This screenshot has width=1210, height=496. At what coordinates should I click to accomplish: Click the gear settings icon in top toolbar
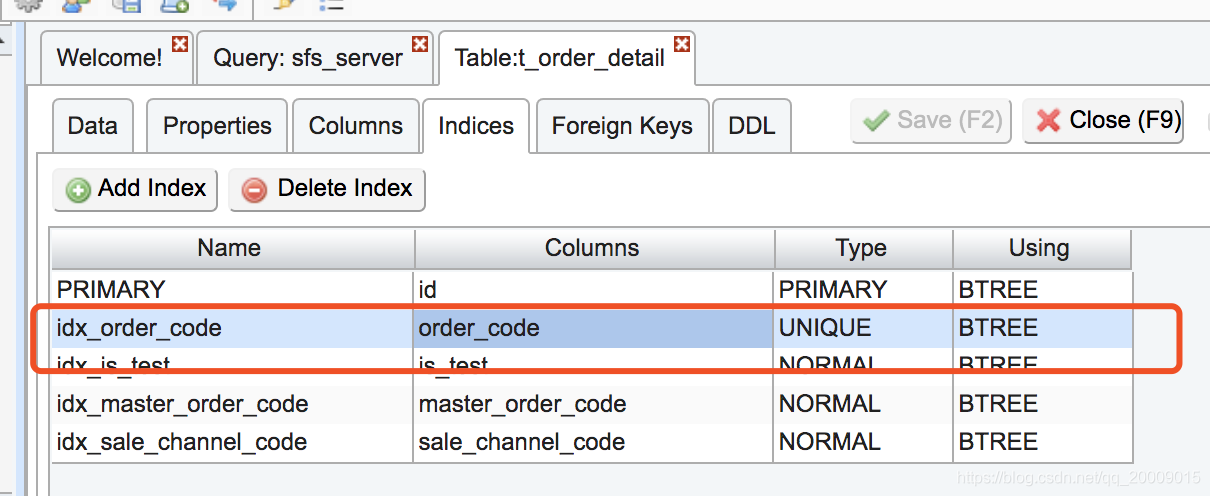29,5
